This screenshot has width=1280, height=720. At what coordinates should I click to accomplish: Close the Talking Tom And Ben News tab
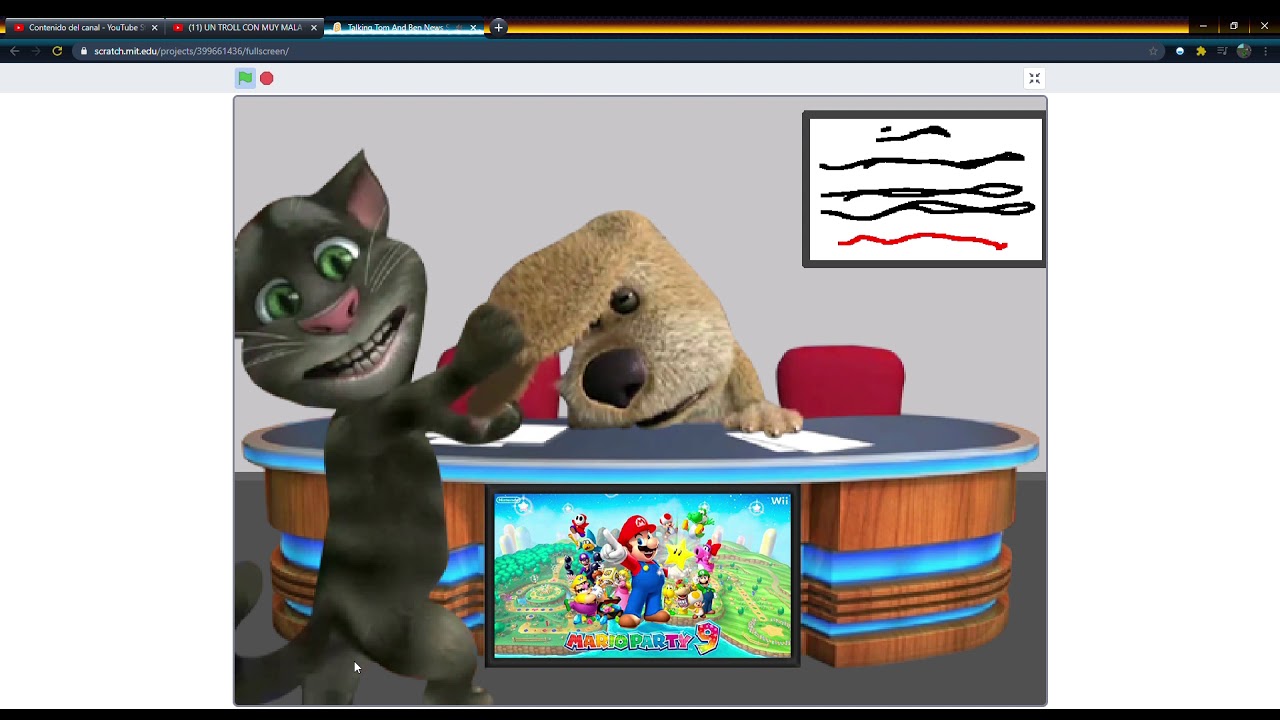[x=473, y=28]
